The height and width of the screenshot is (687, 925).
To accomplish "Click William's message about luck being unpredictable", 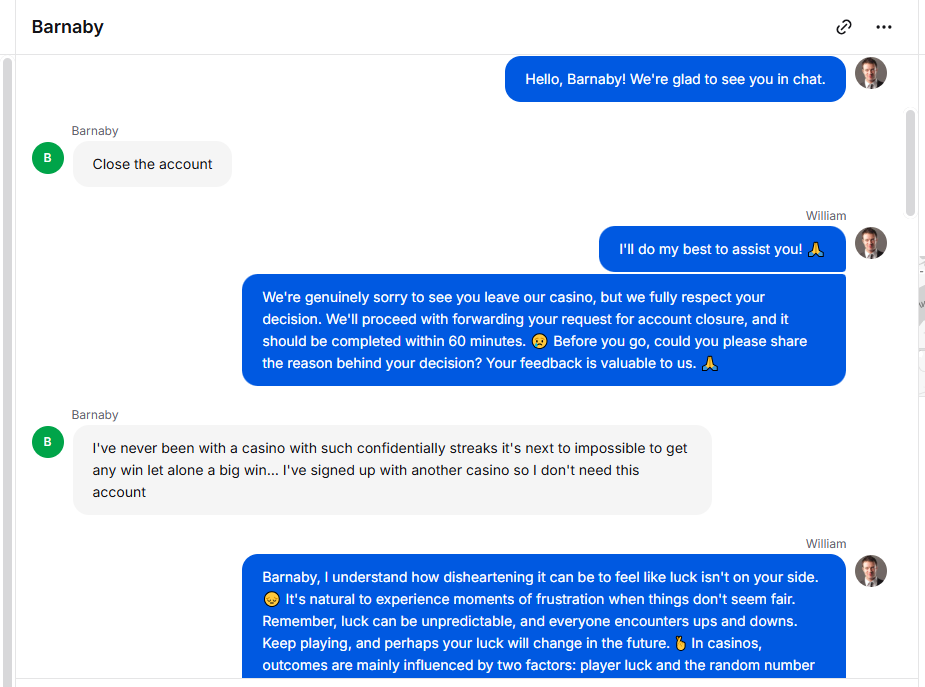I will [543, 616].
